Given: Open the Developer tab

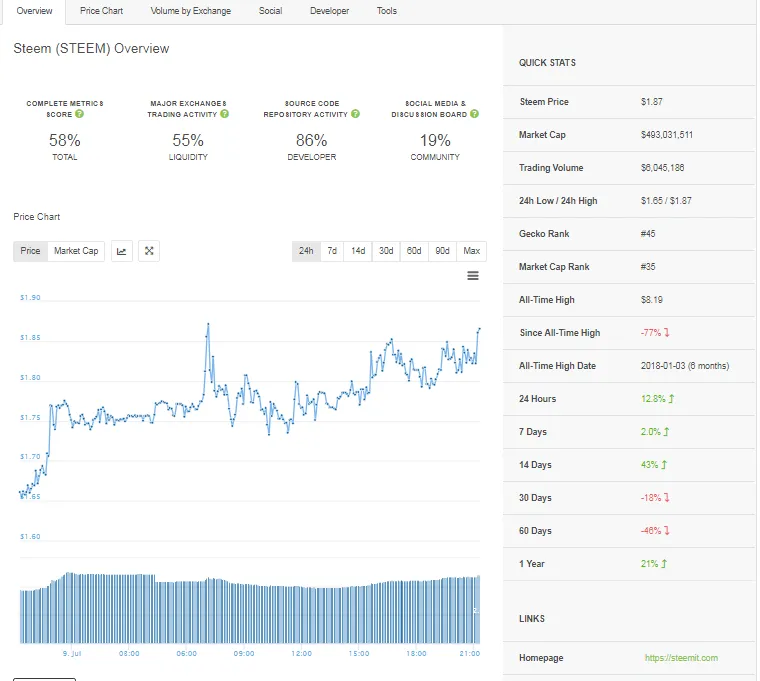Looking at the screenshot, I should (x=329, y=11).
